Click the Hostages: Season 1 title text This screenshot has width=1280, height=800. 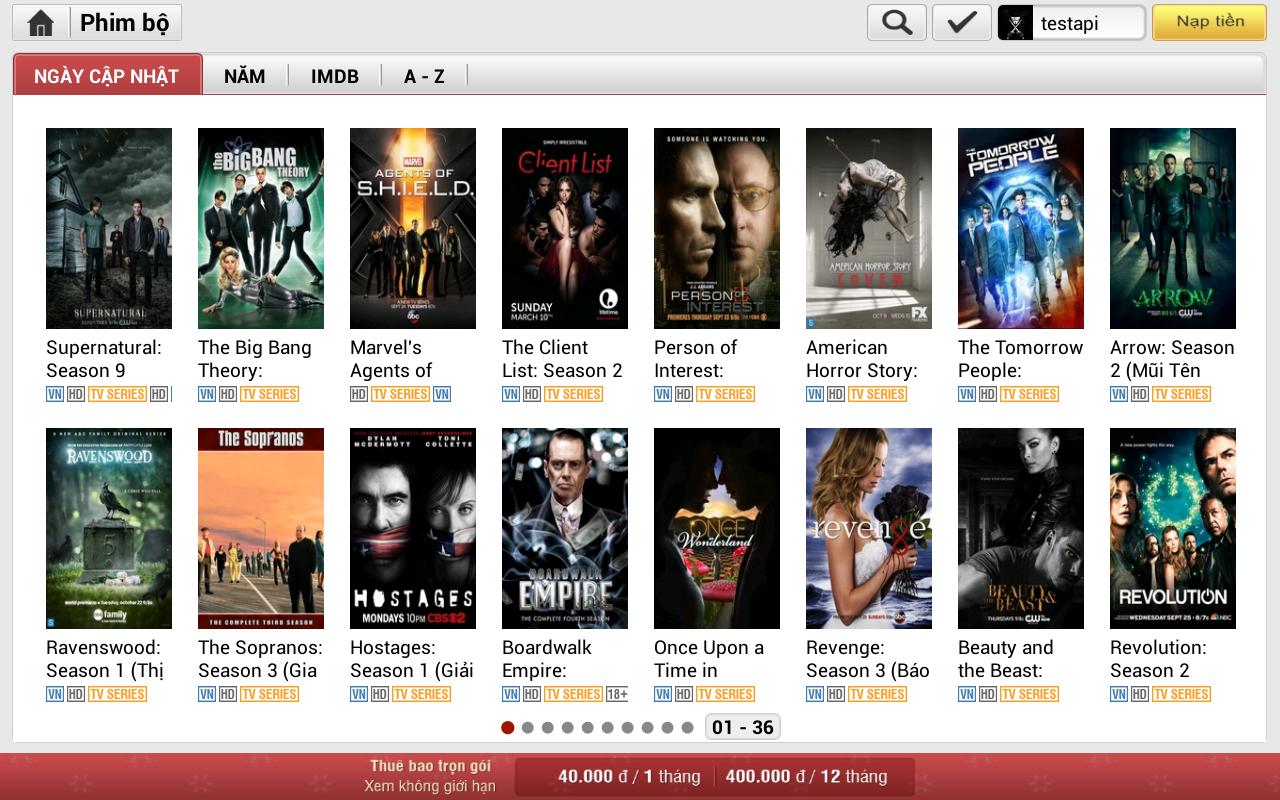[412, 659]
